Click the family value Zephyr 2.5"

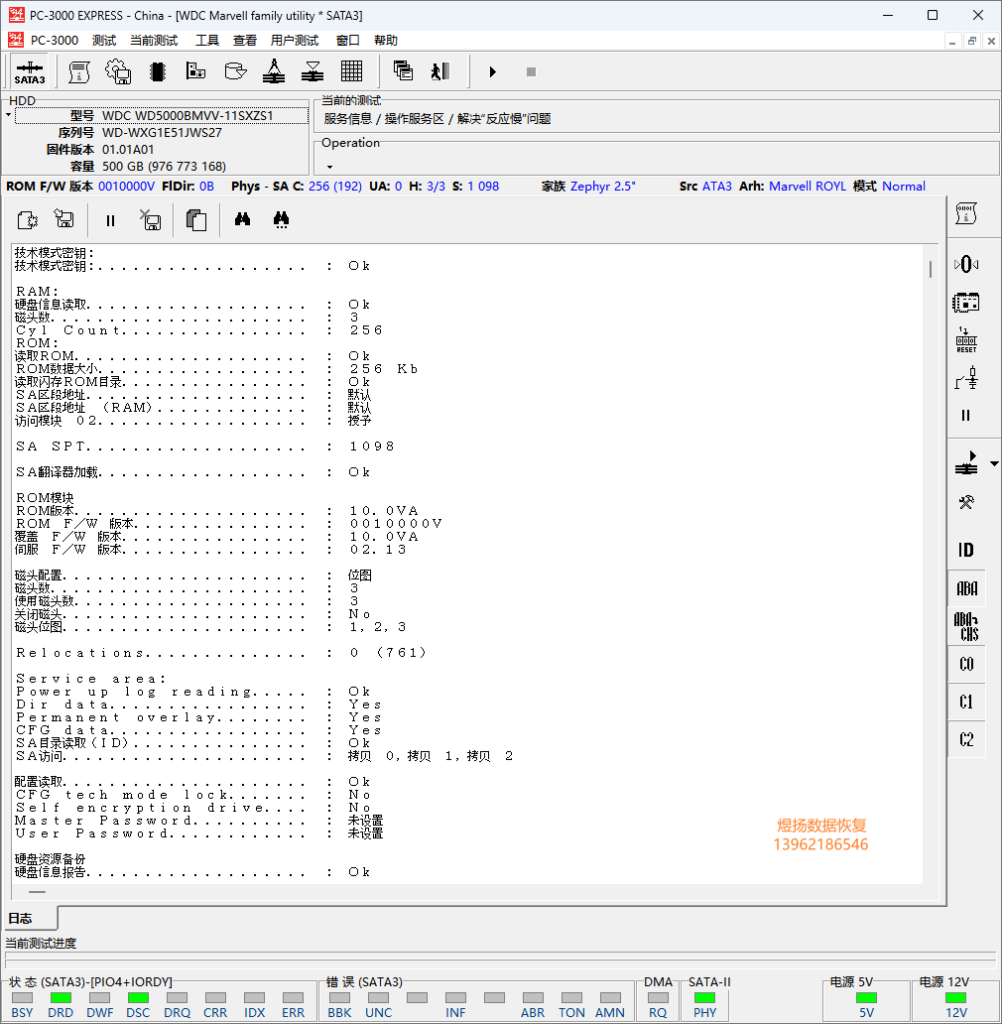602,186
